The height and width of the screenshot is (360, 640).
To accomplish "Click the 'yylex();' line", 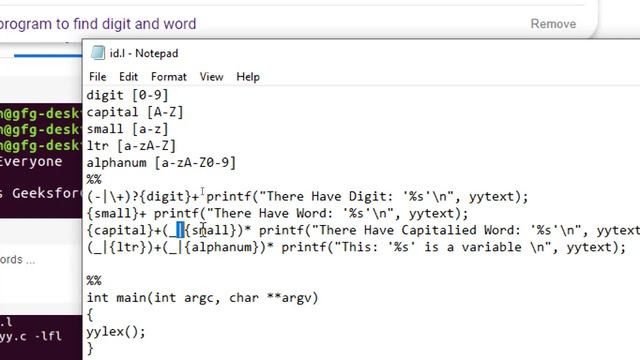I will click(116, 332).
